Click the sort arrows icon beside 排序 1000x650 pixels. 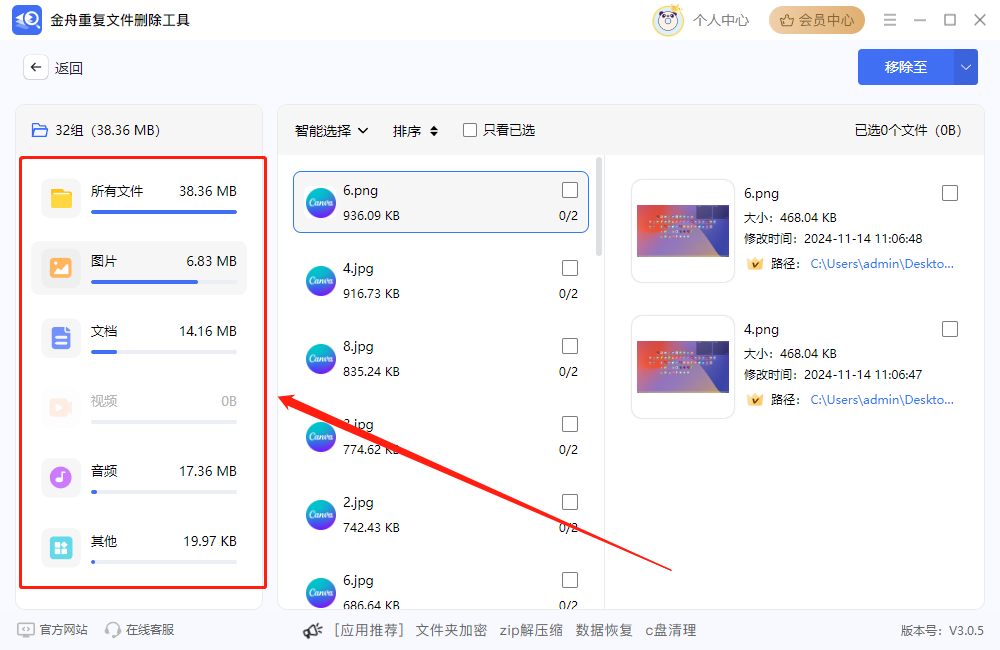(x=434, y=131)
